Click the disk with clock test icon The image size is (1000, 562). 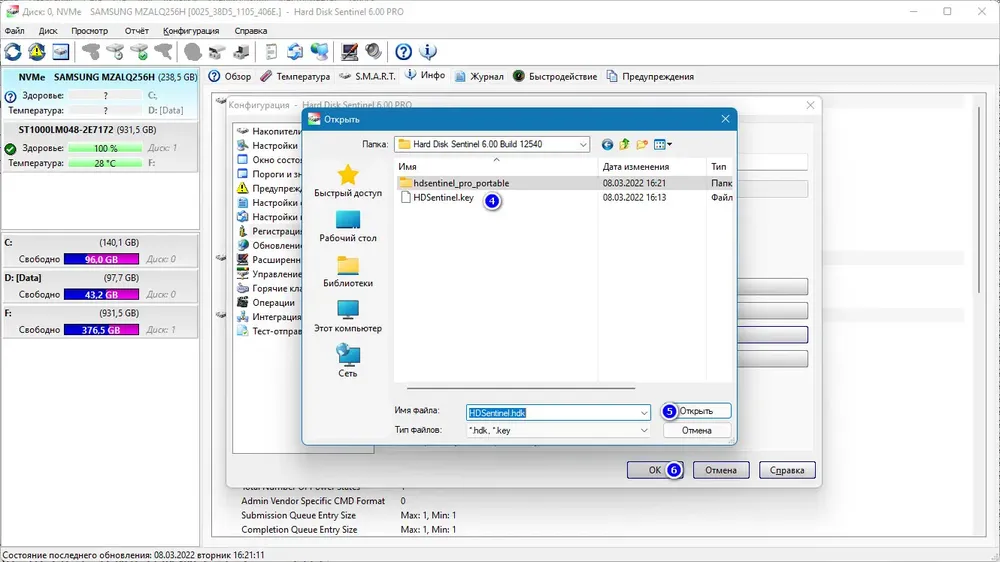115,52
